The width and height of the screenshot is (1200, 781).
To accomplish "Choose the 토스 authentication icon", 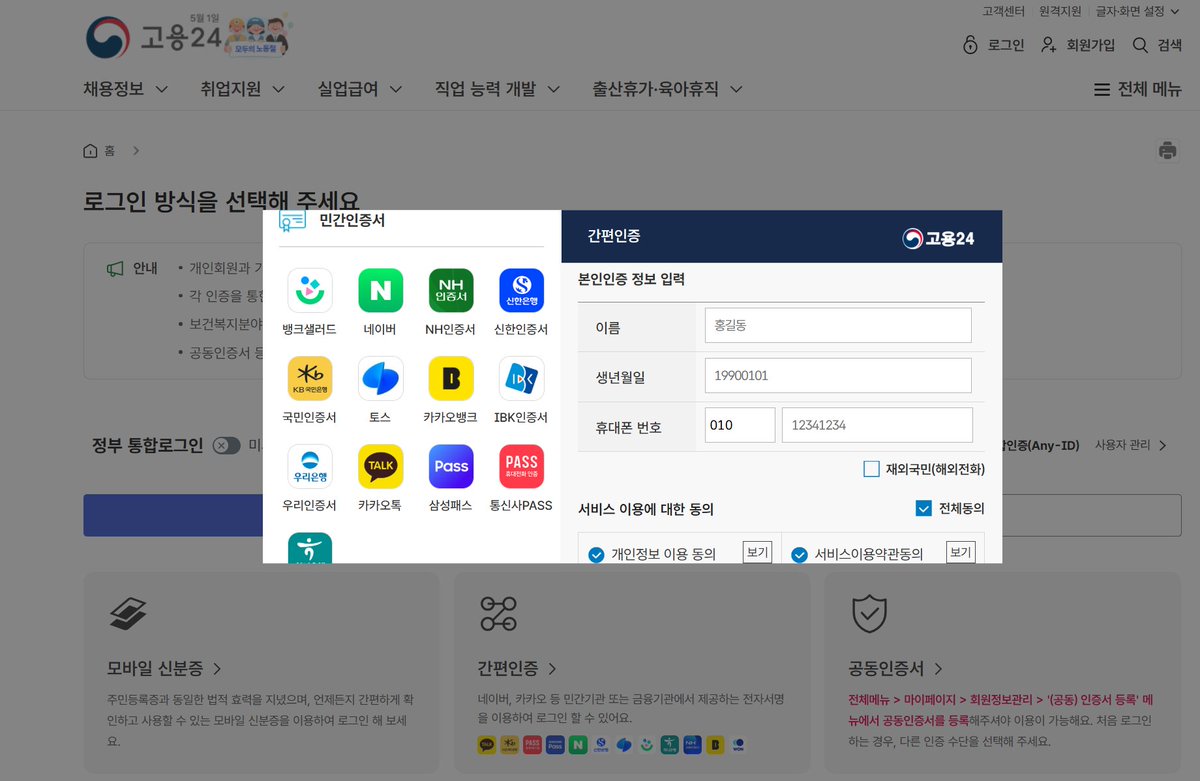I will (x=381, y=378).
